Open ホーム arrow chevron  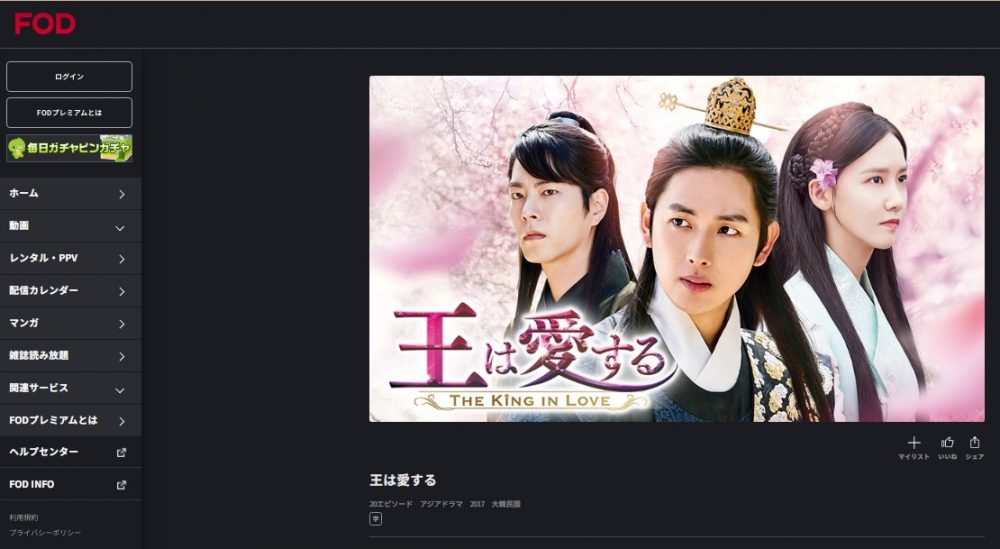pyautogui.click(x=122, y=194)
